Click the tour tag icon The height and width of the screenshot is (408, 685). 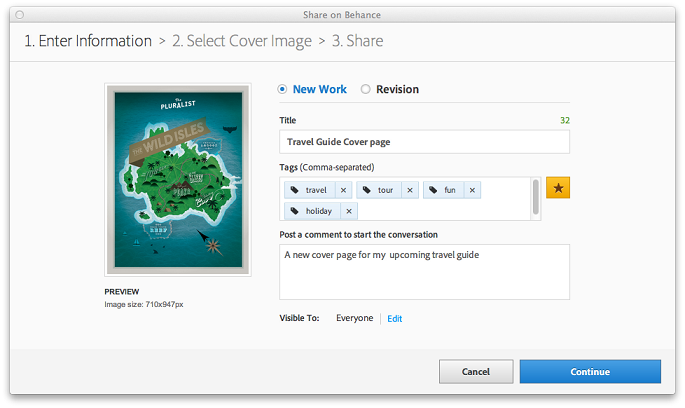coord(367,190)
